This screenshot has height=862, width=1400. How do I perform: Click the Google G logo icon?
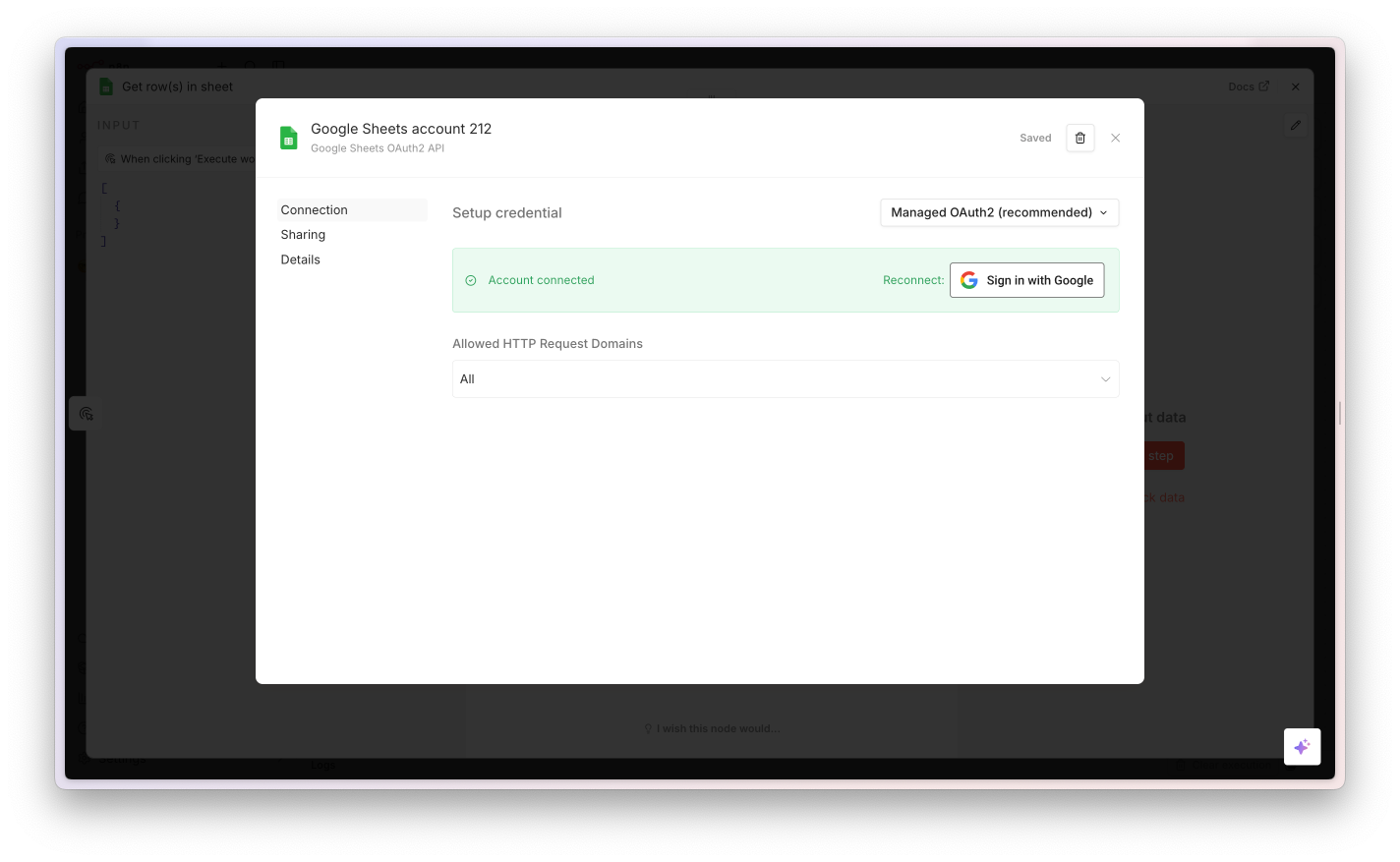click(969, 280)
